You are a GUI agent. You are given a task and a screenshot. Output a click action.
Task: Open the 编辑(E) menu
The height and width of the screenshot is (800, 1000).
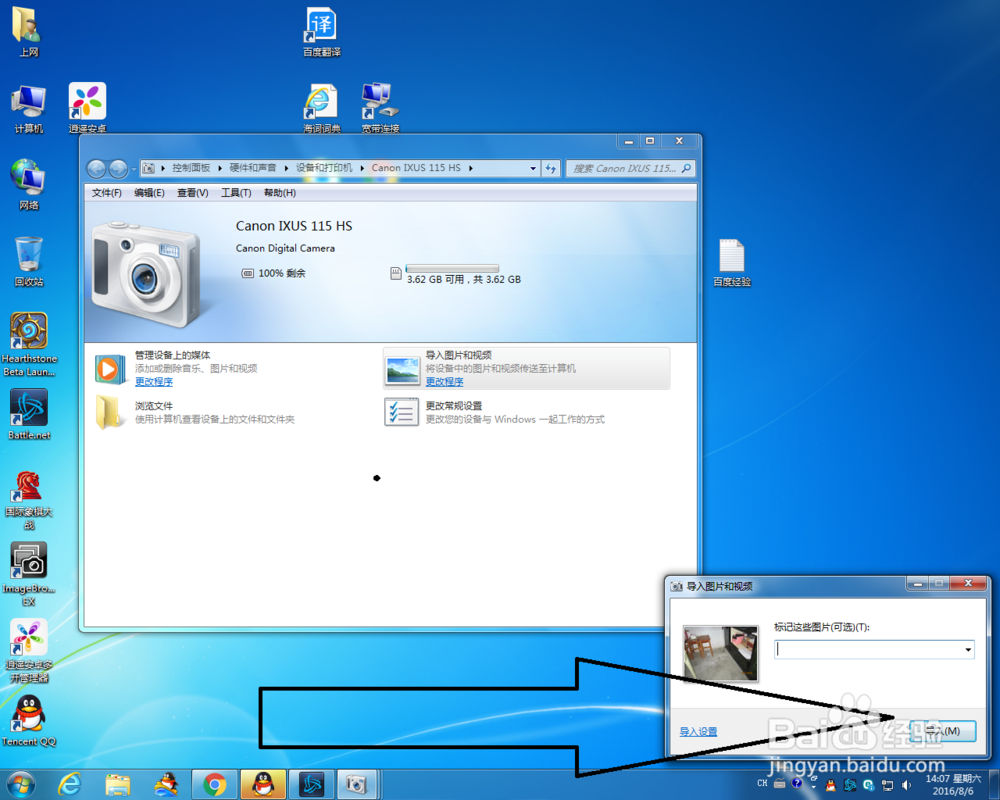pyautogui.click(x=149, y=193)
